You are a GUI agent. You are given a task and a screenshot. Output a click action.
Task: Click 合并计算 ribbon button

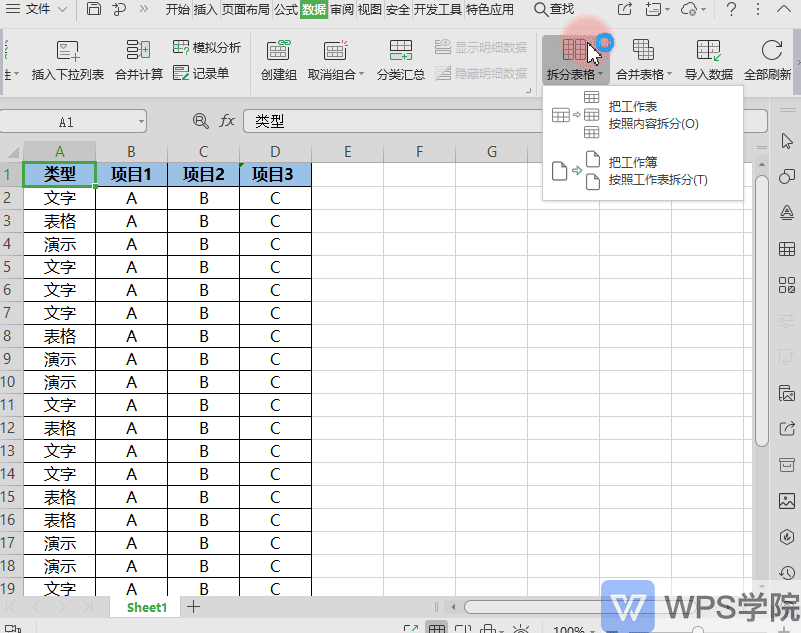[138, 60]
